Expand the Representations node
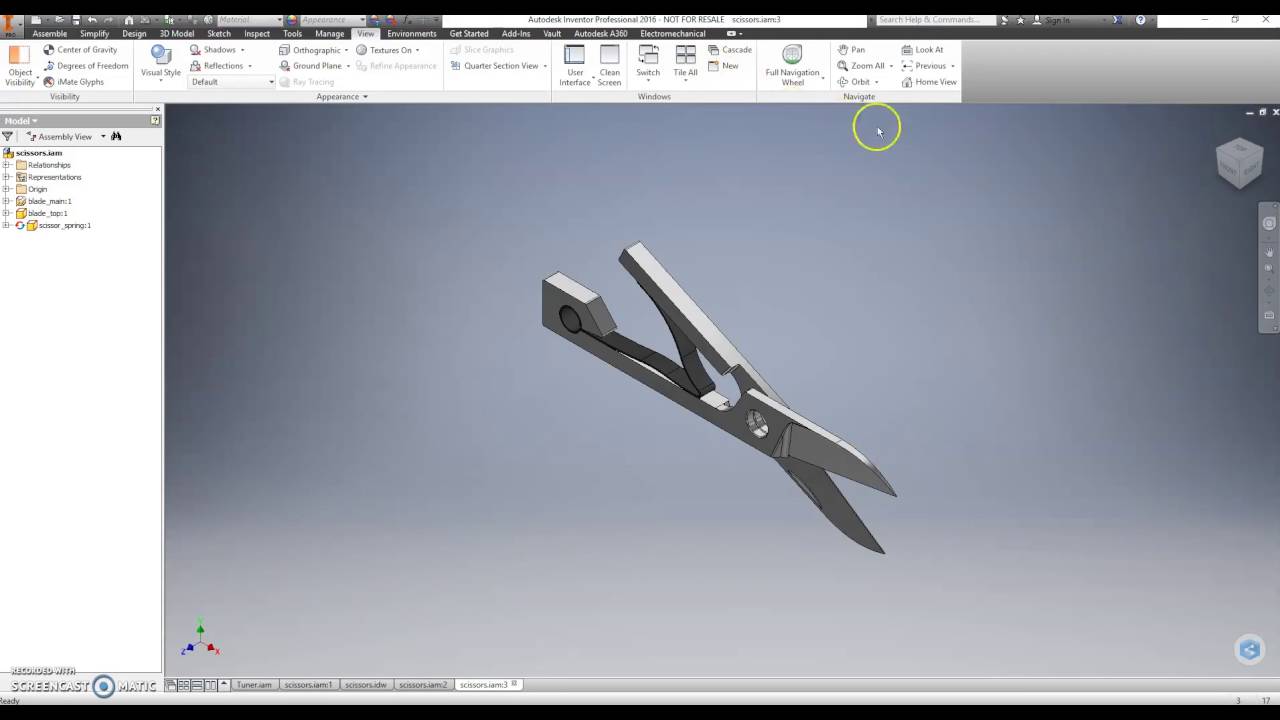The image size is (1280, 720). point(7,177)
